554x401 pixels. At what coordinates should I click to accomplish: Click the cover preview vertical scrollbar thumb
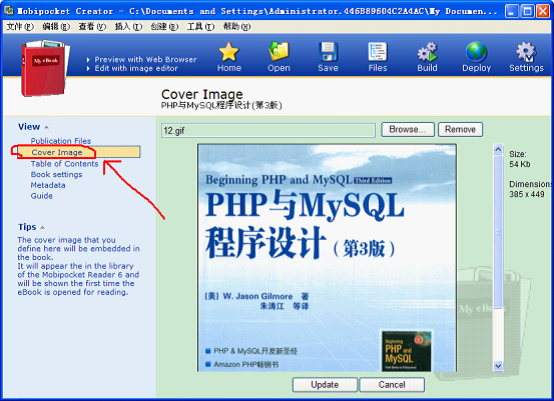tap(498, 232)
